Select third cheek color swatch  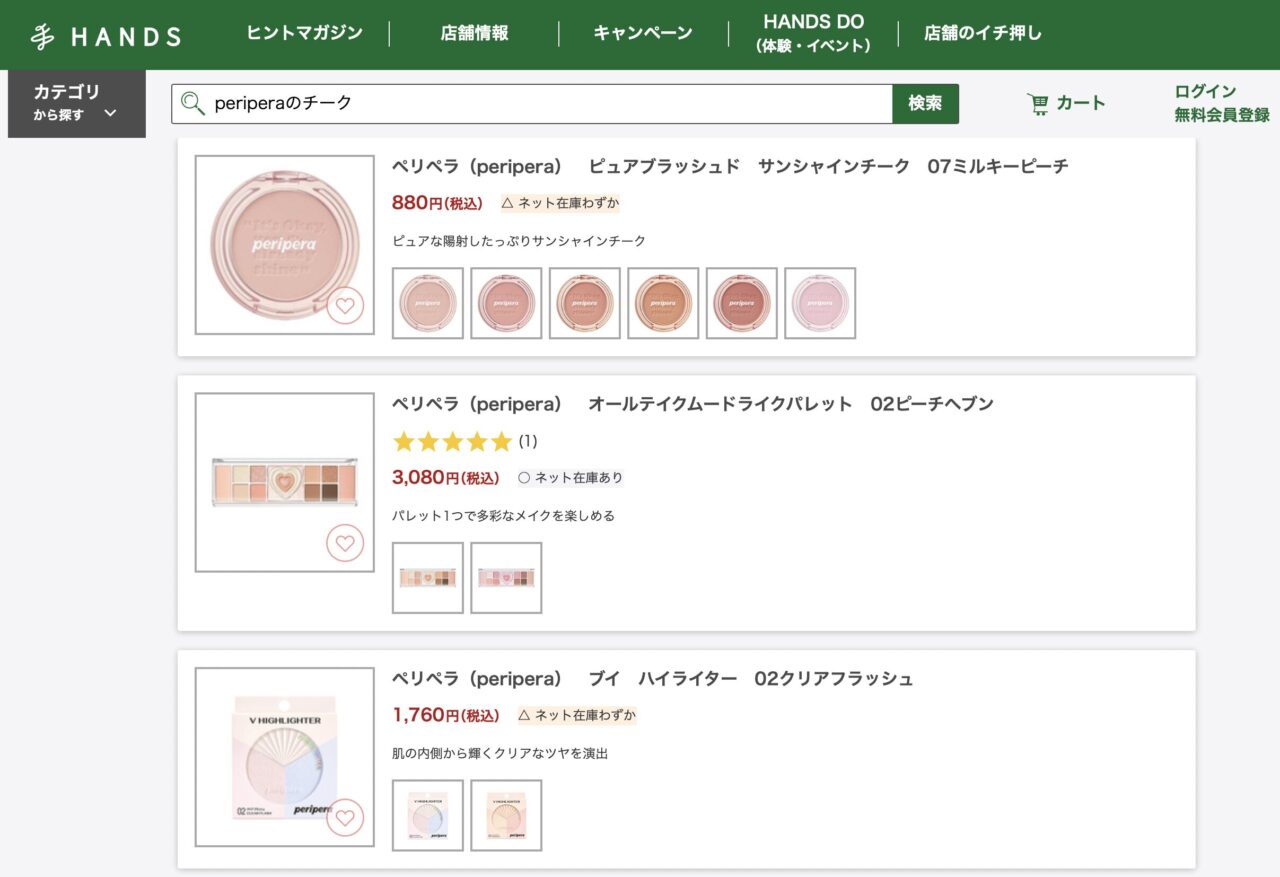coord(585,303)
